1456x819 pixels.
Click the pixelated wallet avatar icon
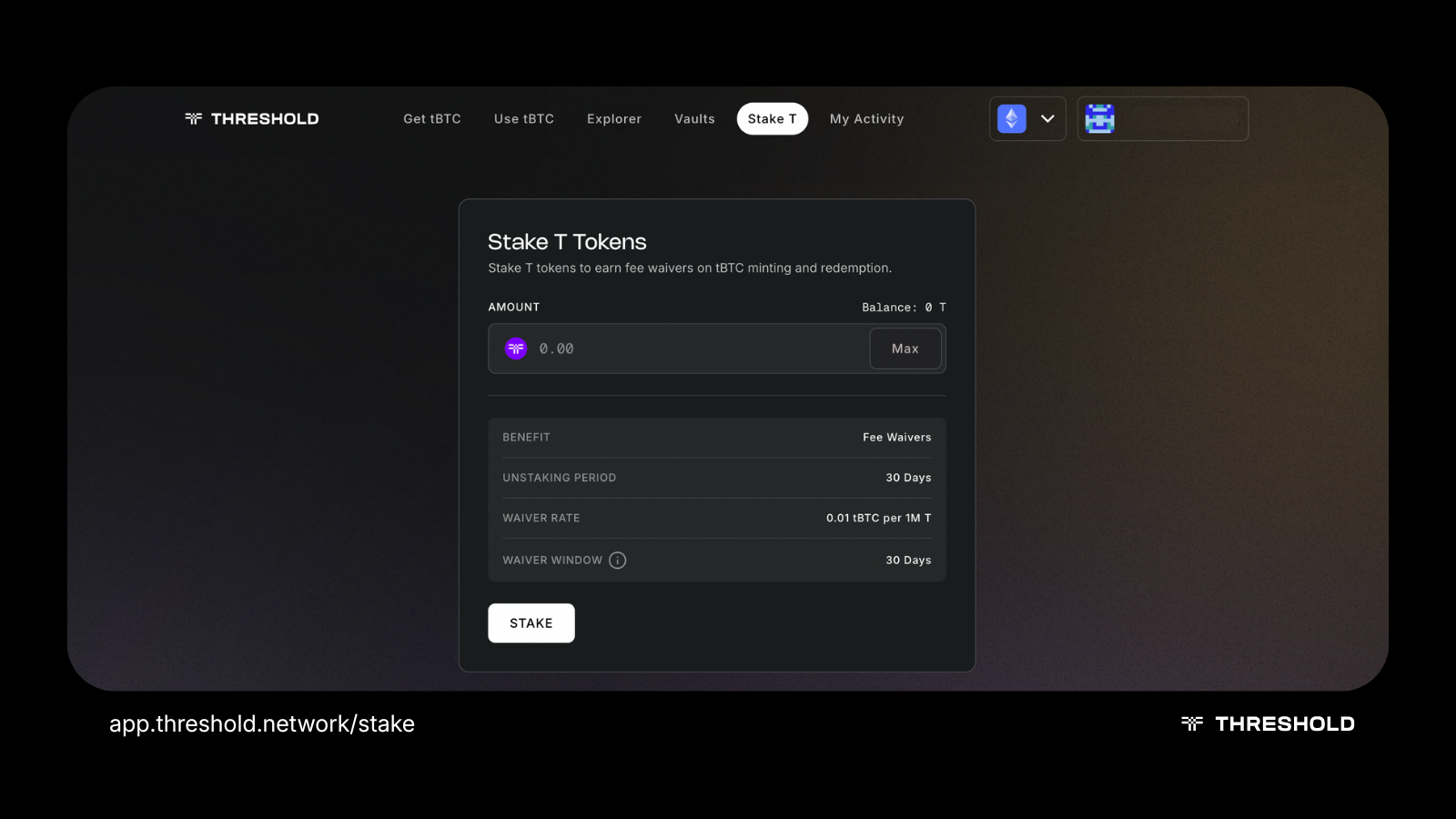[x=1099, y=118]
